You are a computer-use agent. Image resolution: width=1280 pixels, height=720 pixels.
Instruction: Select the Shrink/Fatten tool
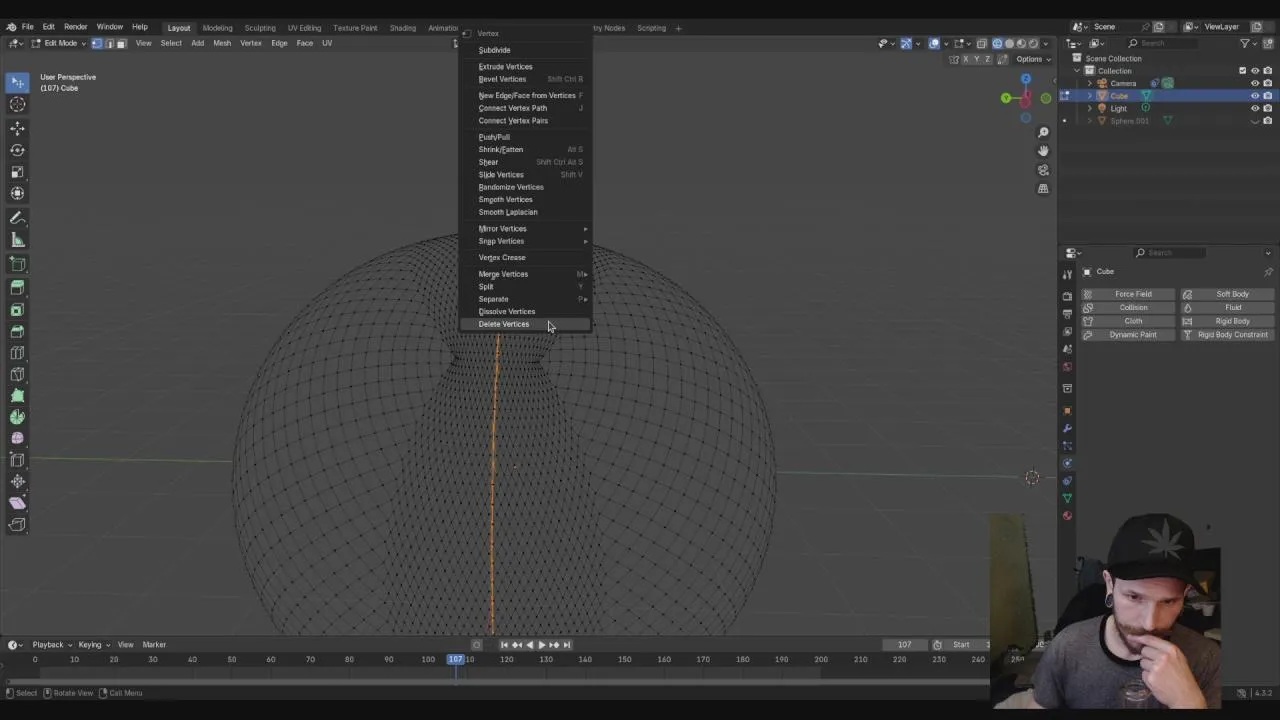[x=17, y=482]
